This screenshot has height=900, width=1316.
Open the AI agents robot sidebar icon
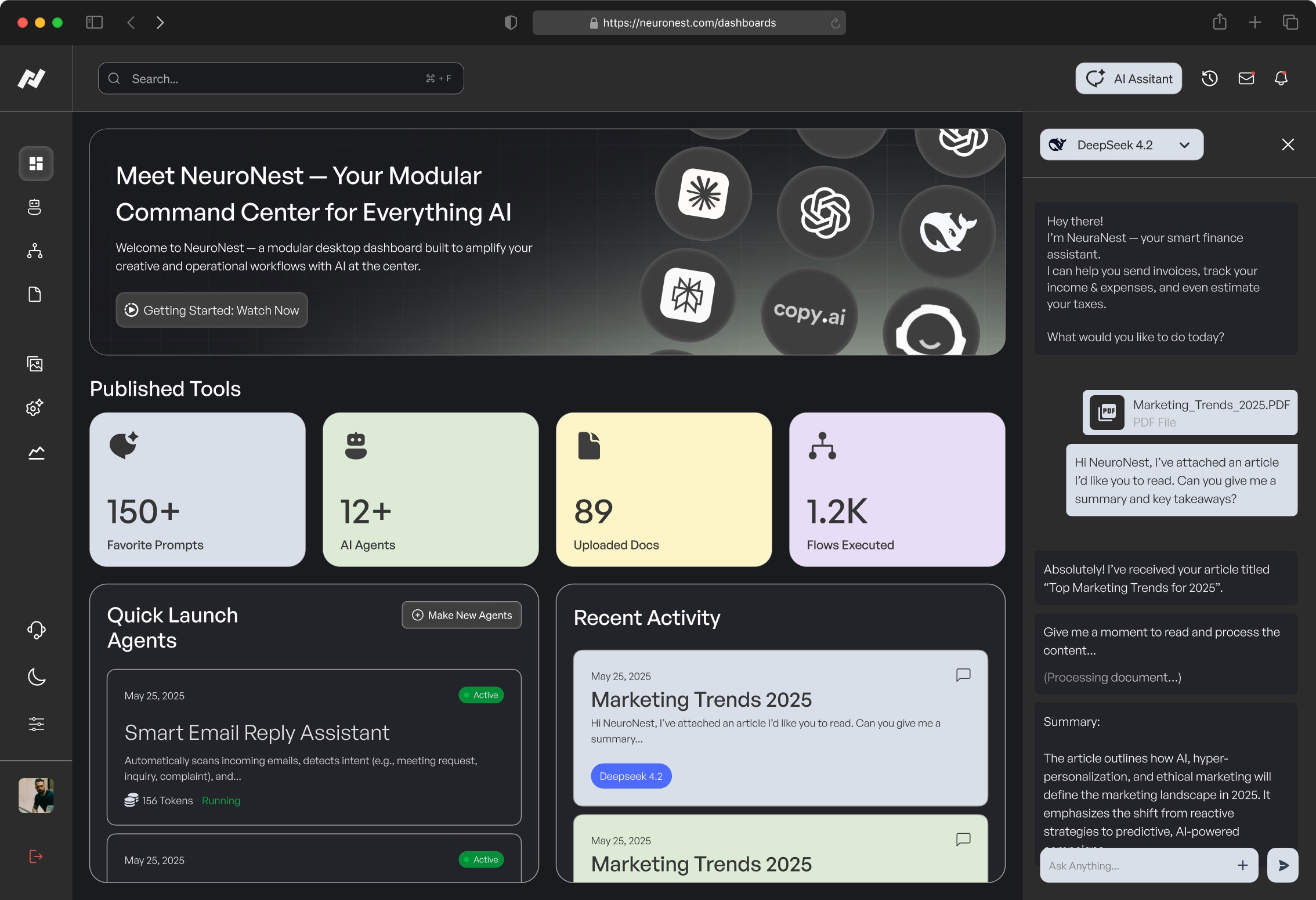(35, 207)
